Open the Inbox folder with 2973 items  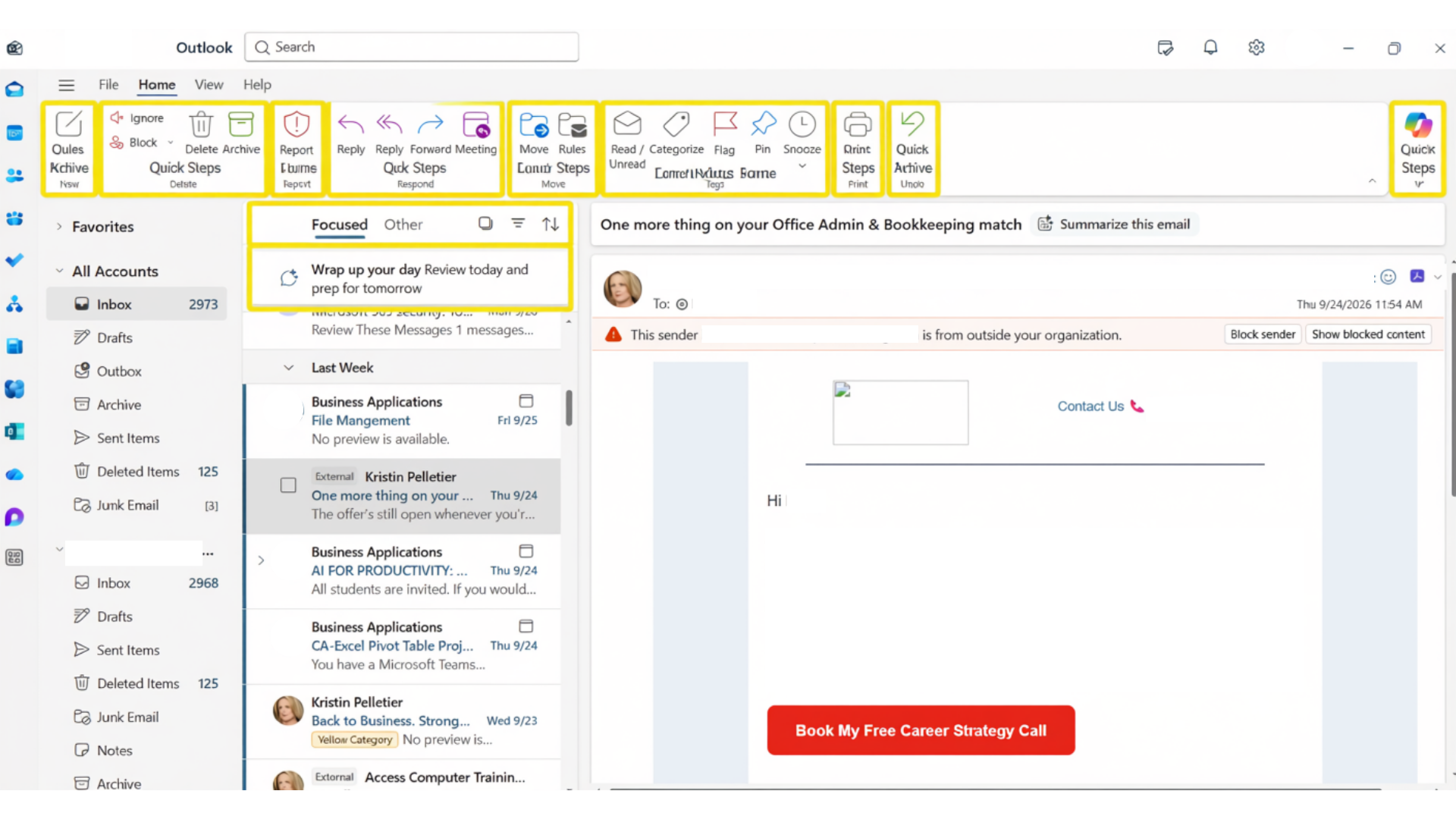(137, 304)
